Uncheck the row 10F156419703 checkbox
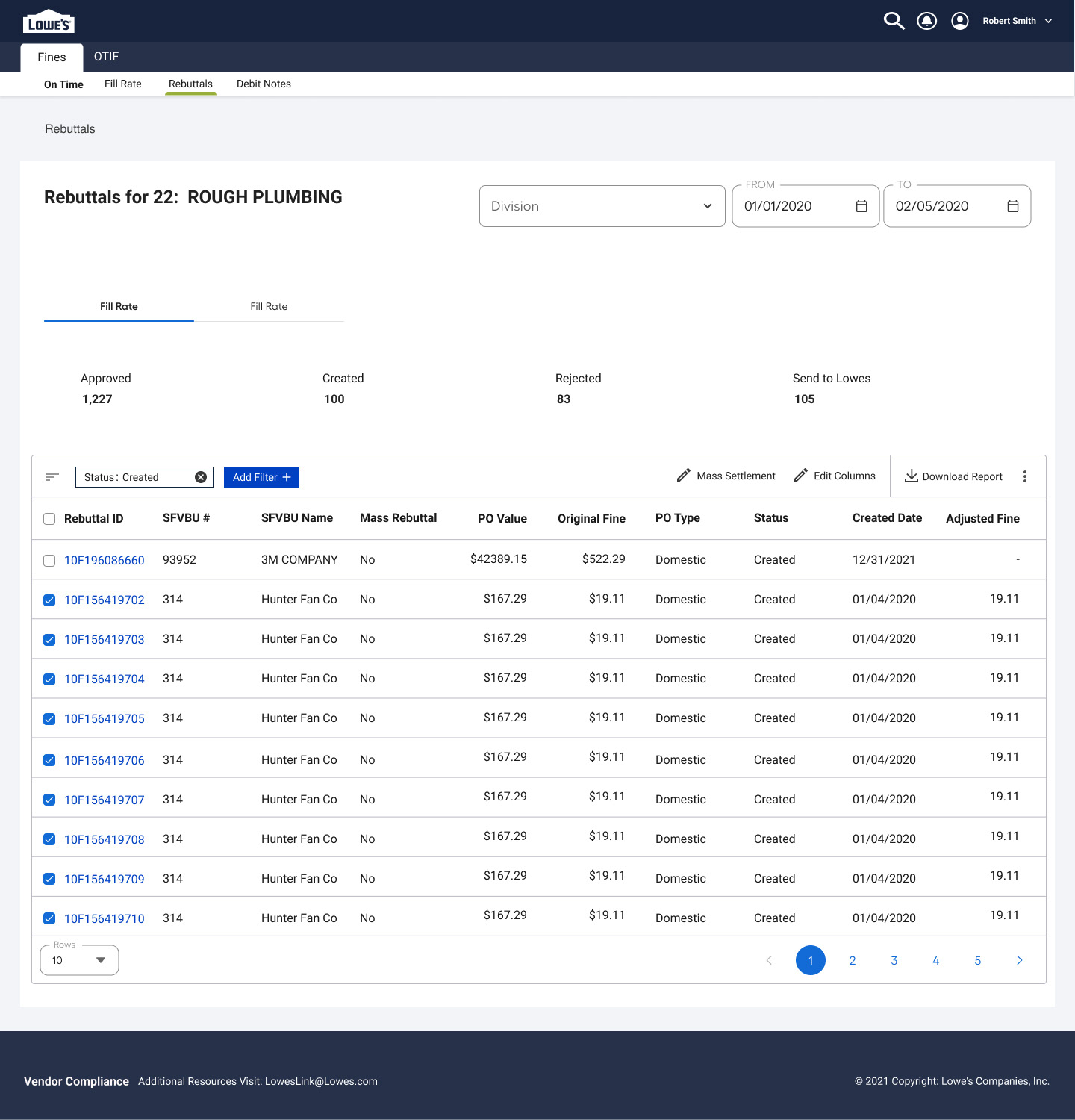Viewport: 1075px width, 1120px height. (49, 640)
